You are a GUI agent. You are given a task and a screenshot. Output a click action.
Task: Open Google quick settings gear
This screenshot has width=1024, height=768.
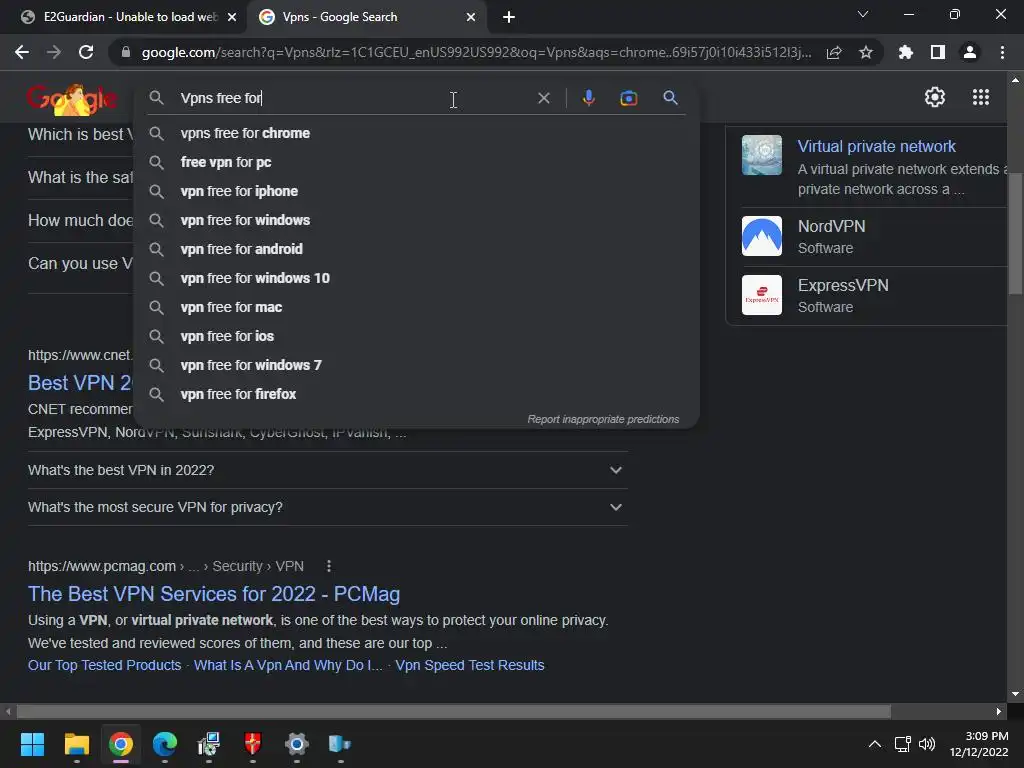[935, 97]
